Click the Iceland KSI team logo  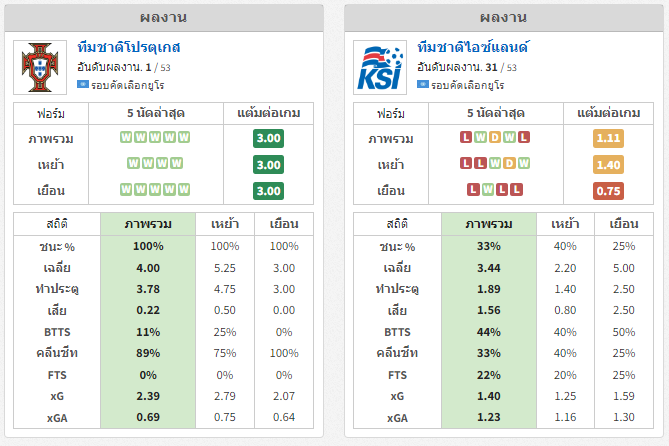(x=380, y=67)
